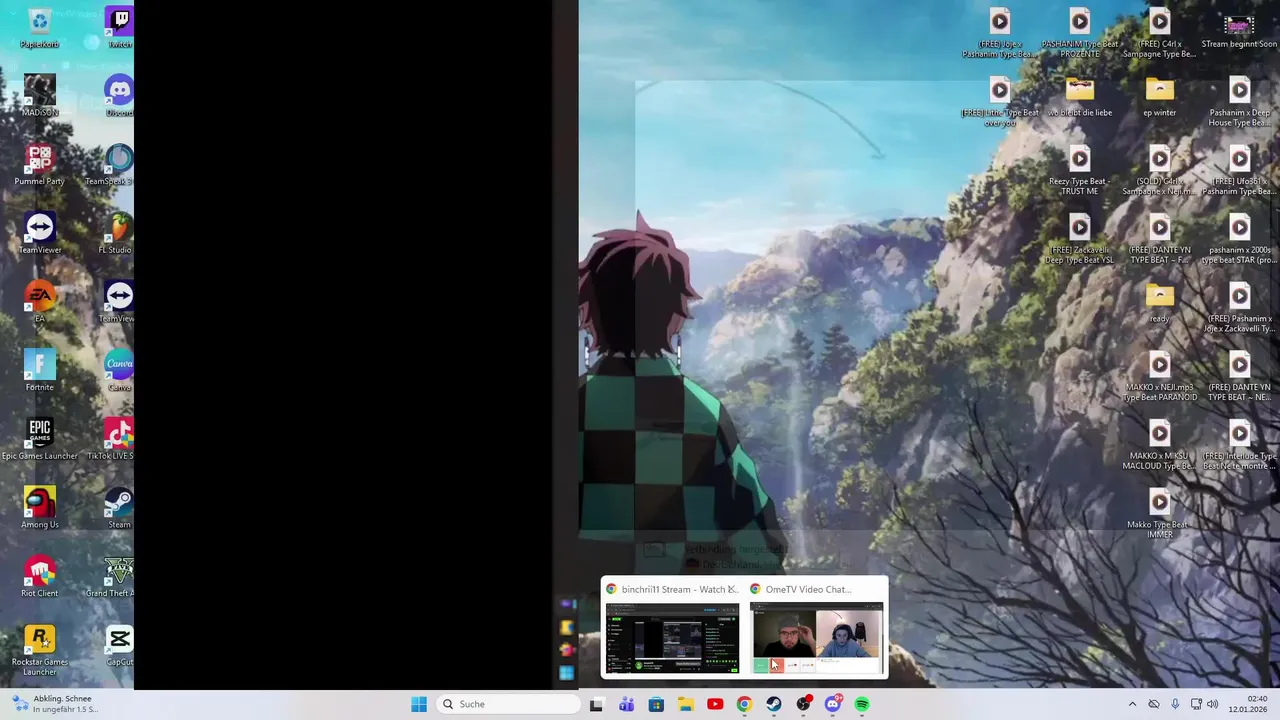Select the Rockstar Games Launcher icon
1280x720 pixels.
click(40, 649)
